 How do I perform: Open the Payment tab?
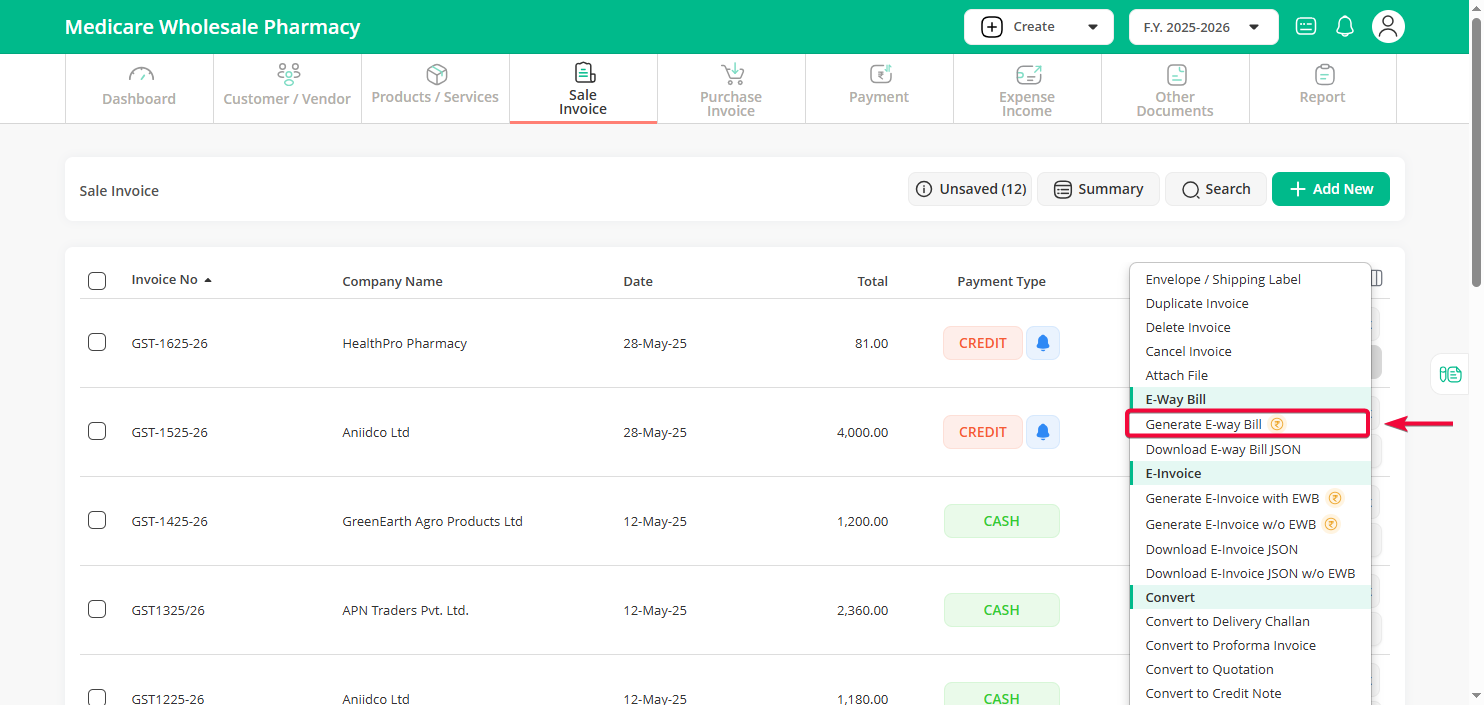pos(879,88)
